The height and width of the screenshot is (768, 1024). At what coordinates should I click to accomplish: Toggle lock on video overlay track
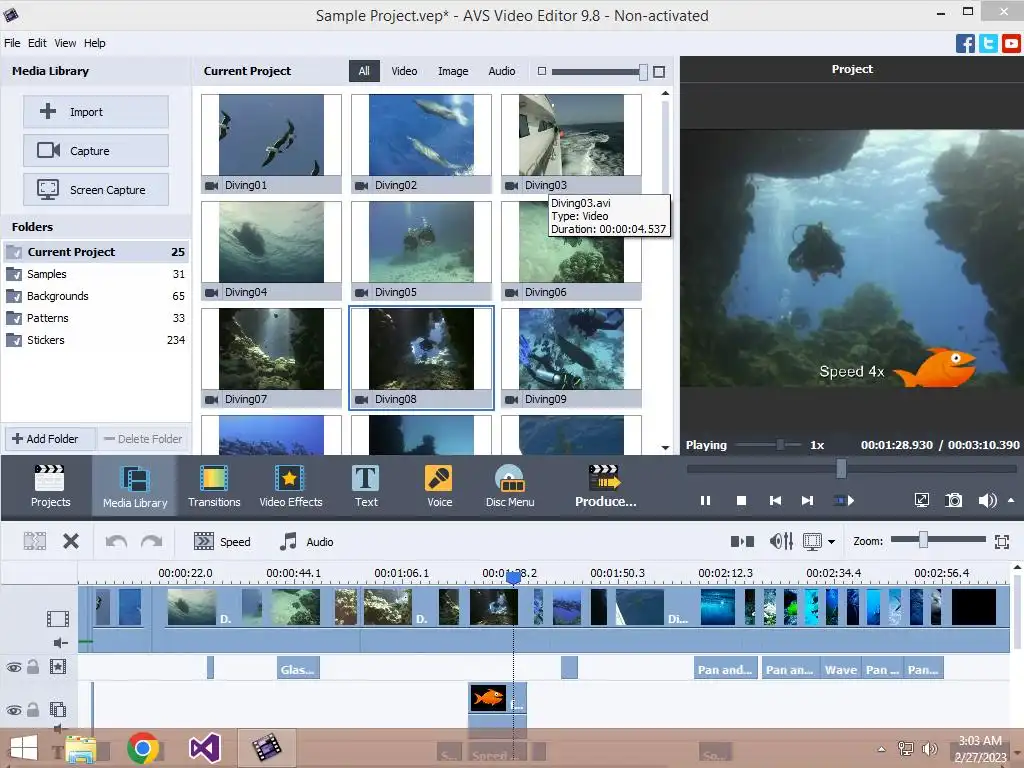[x=33, y=709]
